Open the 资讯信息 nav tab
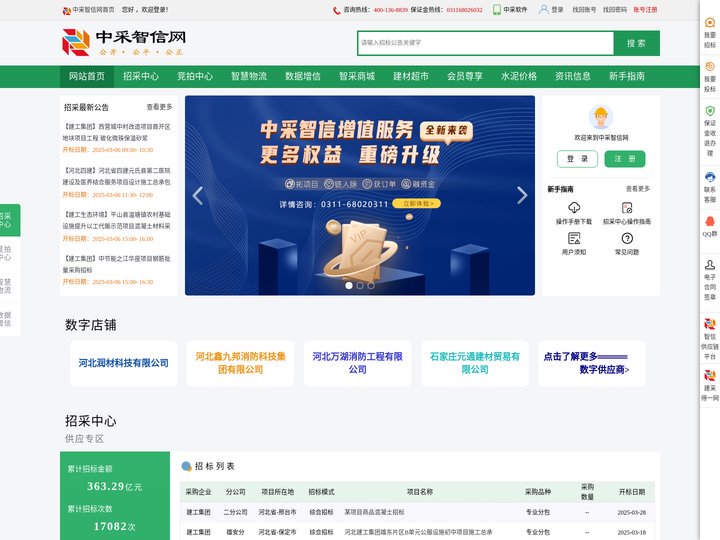 pyautogui.click(x=573, y=76)
